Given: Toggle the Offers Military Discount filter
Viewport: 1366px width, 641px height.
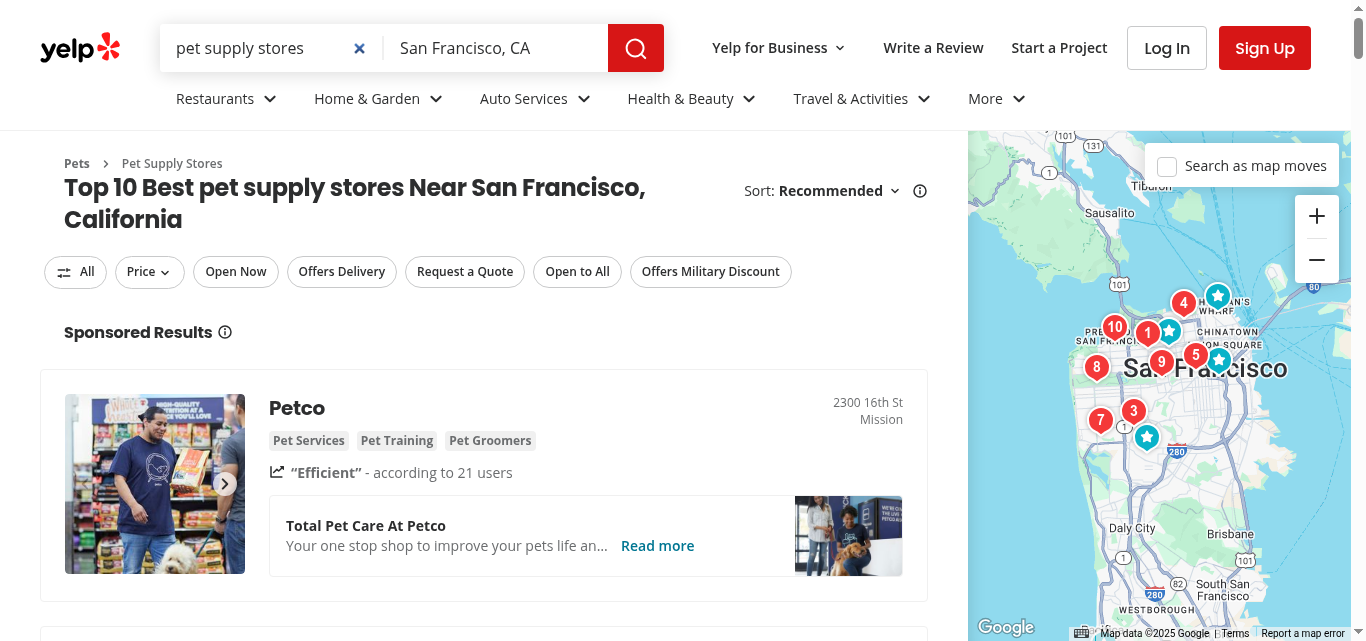Looking at the screenshot, I should [711, 272].
